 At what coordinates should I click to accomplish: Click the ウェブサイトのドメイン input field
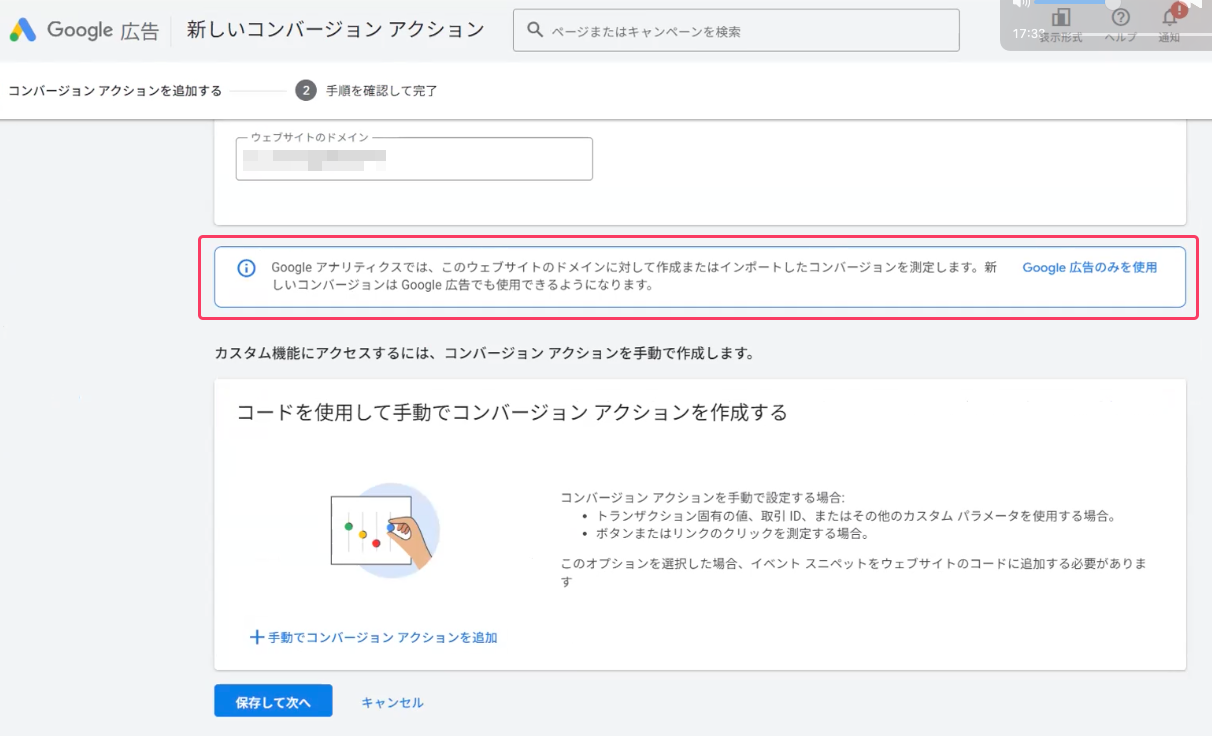pos(414,158)
